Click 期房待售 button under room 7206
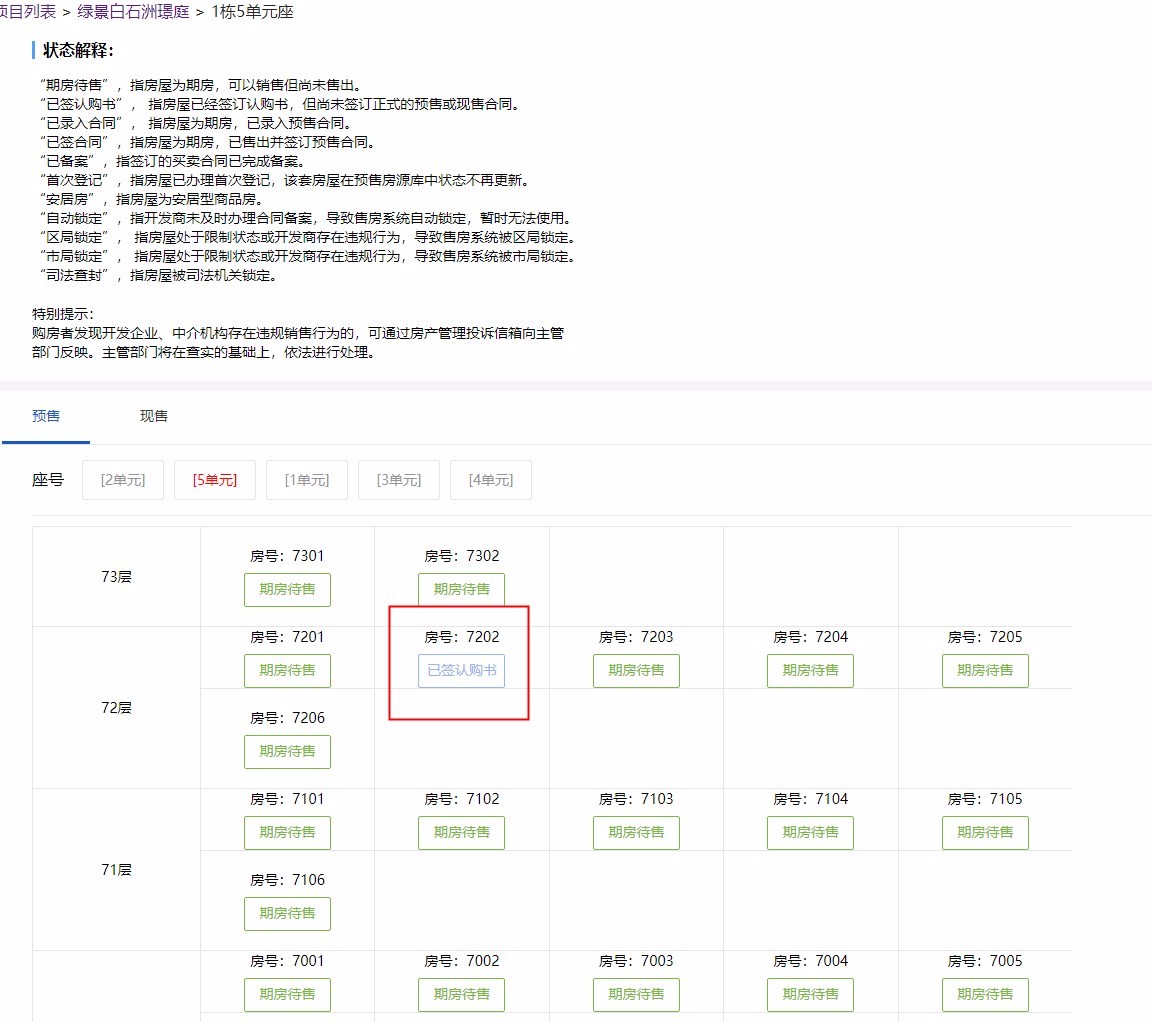Viewport: 1152px width, 1022px height. click(287, 752)
